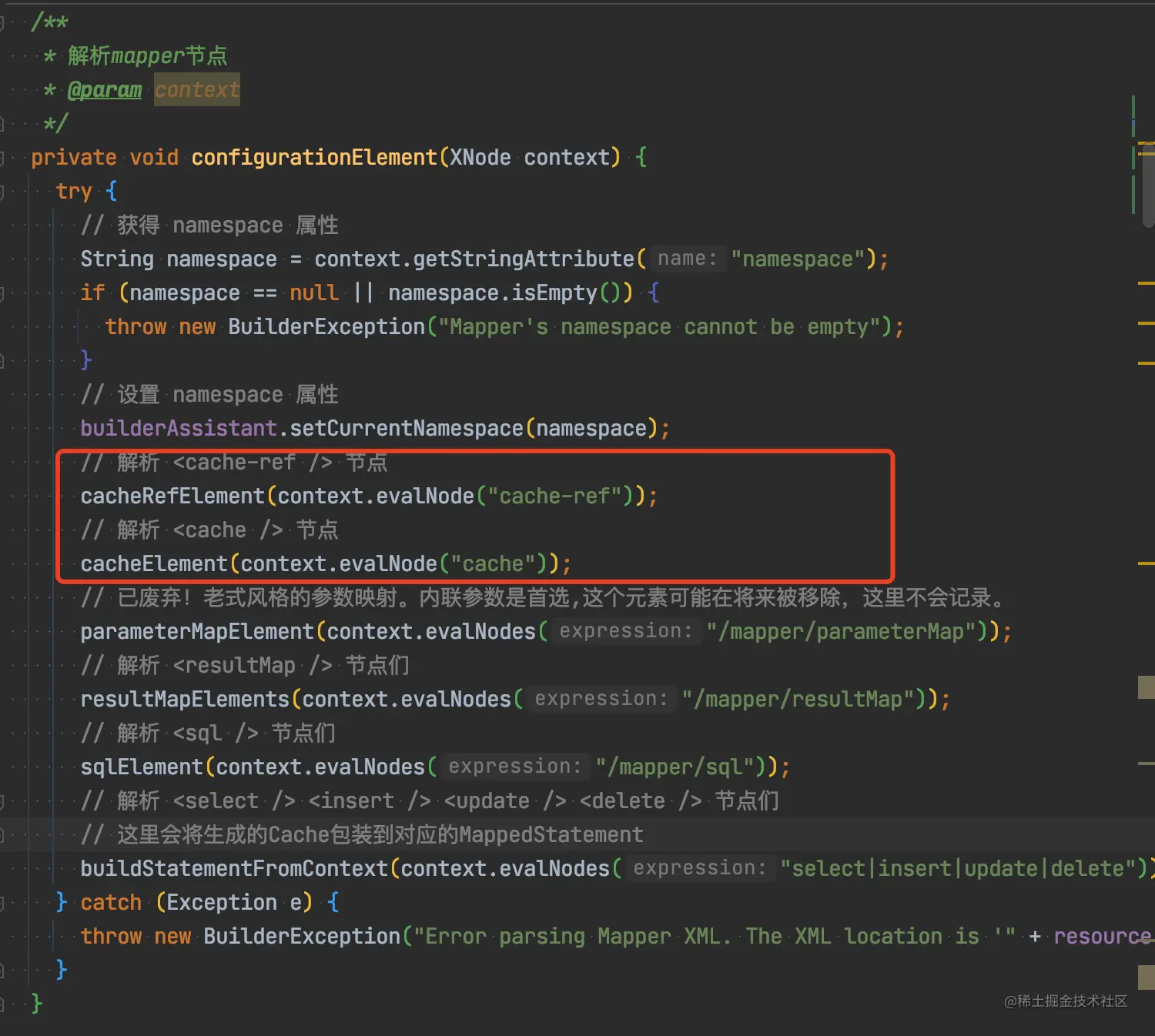Click comment 获得 namespace 属性
Viewport: 1155px width, 1036px height.
click(x=209, y=226)
